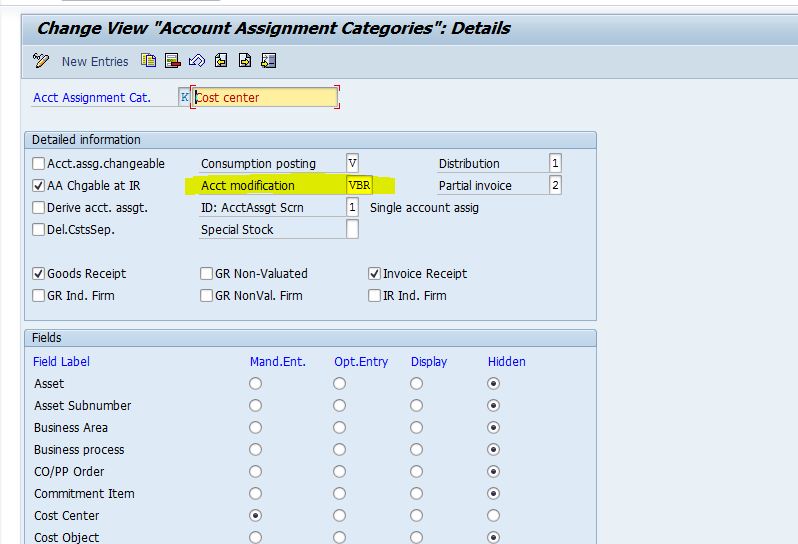798x544 pixels.
Task: Enable the GR Ind. Firm checkbox
Action: coord(38,295)
